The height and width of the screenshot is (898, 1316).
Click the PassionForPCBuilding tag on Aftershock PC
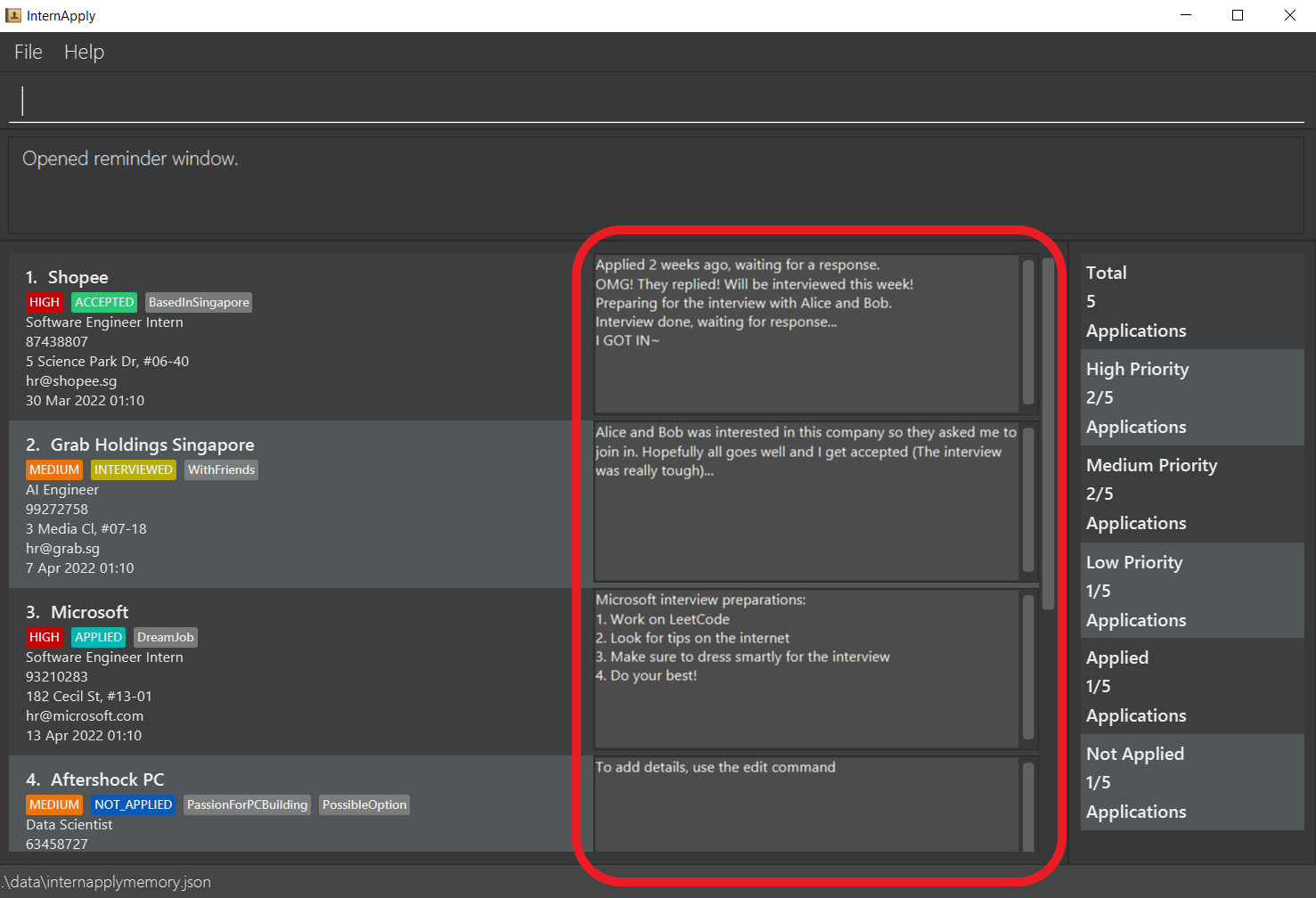247,804
